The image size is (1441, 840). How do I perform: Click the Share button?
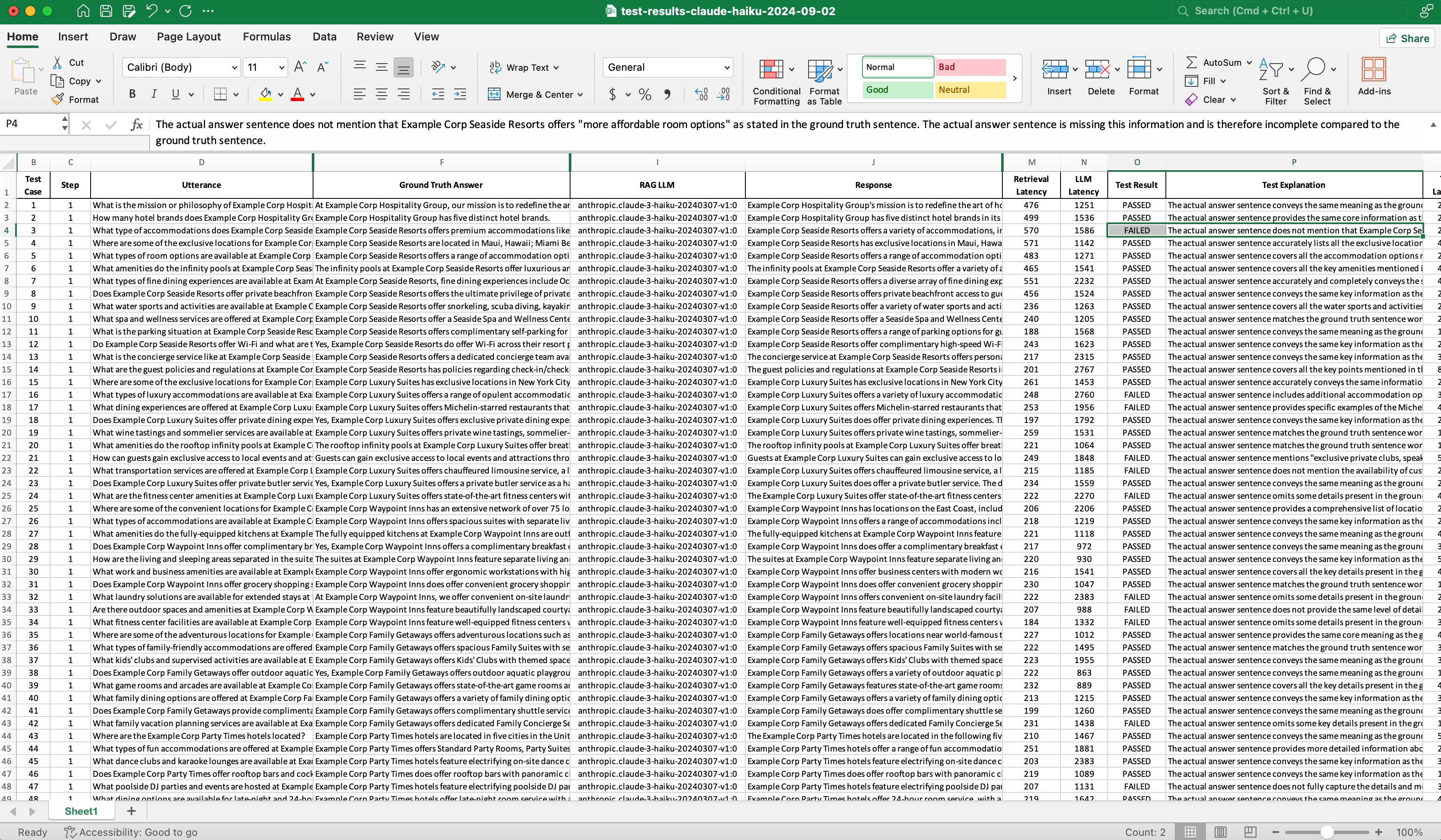point(1407,38)
